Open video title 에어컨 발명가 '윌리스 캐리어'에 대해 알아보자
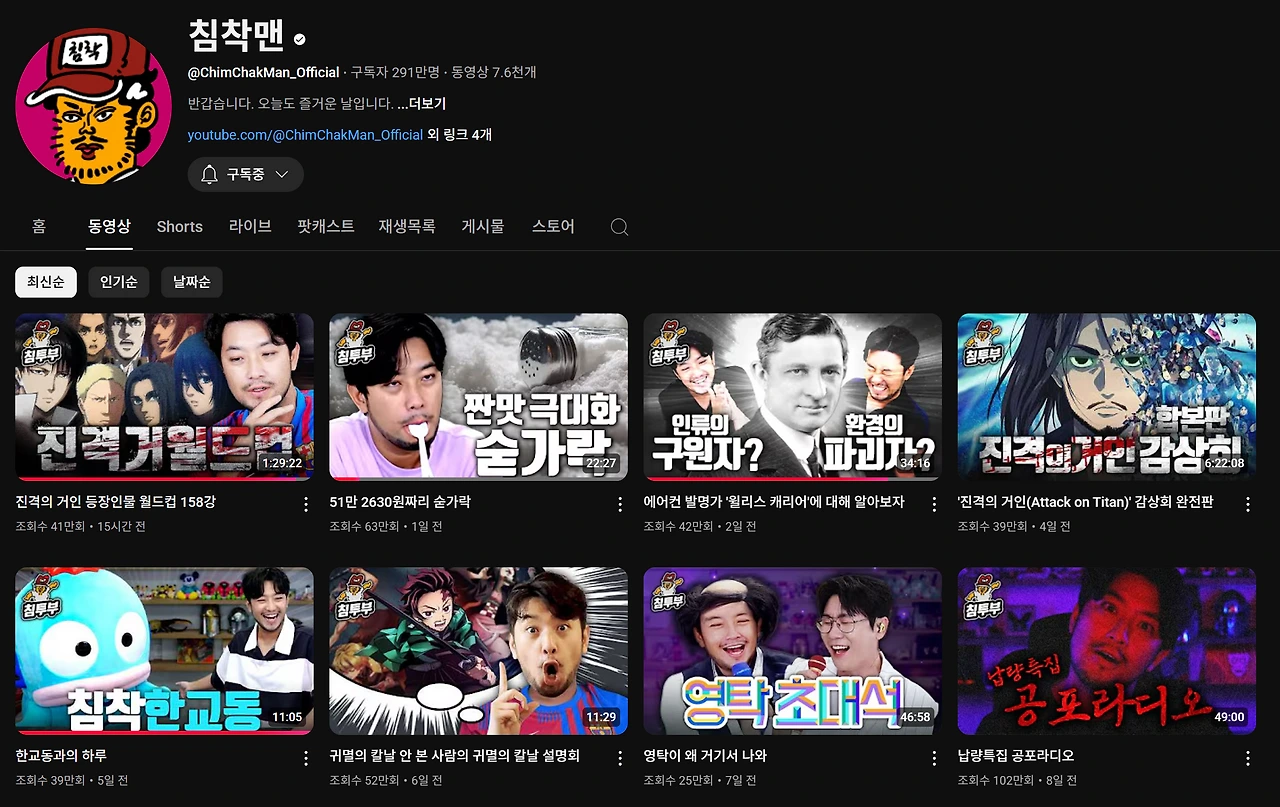 coord(774,501)
